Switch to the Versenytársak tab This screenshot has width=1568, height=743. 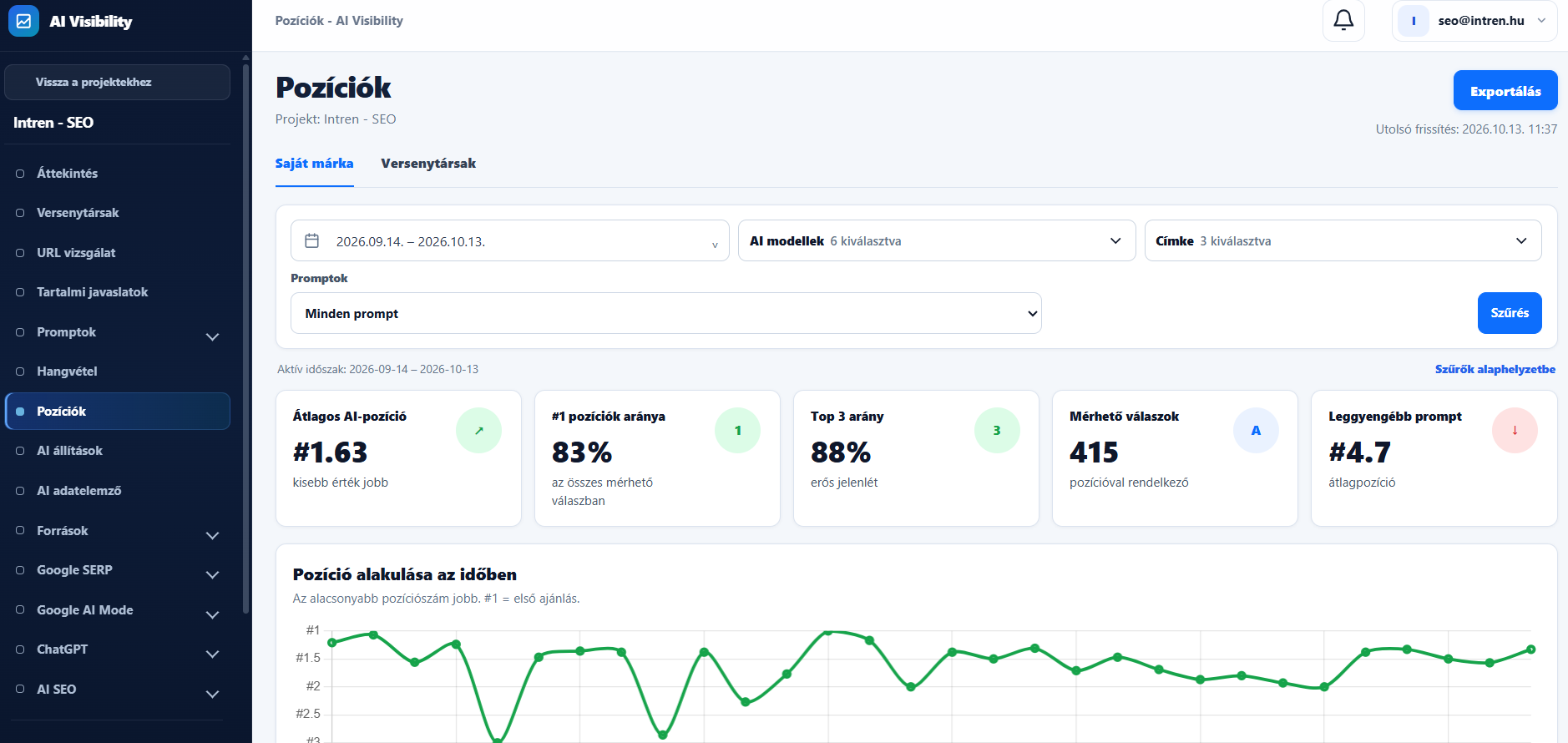pyautogui.click(x=428, y=164)
